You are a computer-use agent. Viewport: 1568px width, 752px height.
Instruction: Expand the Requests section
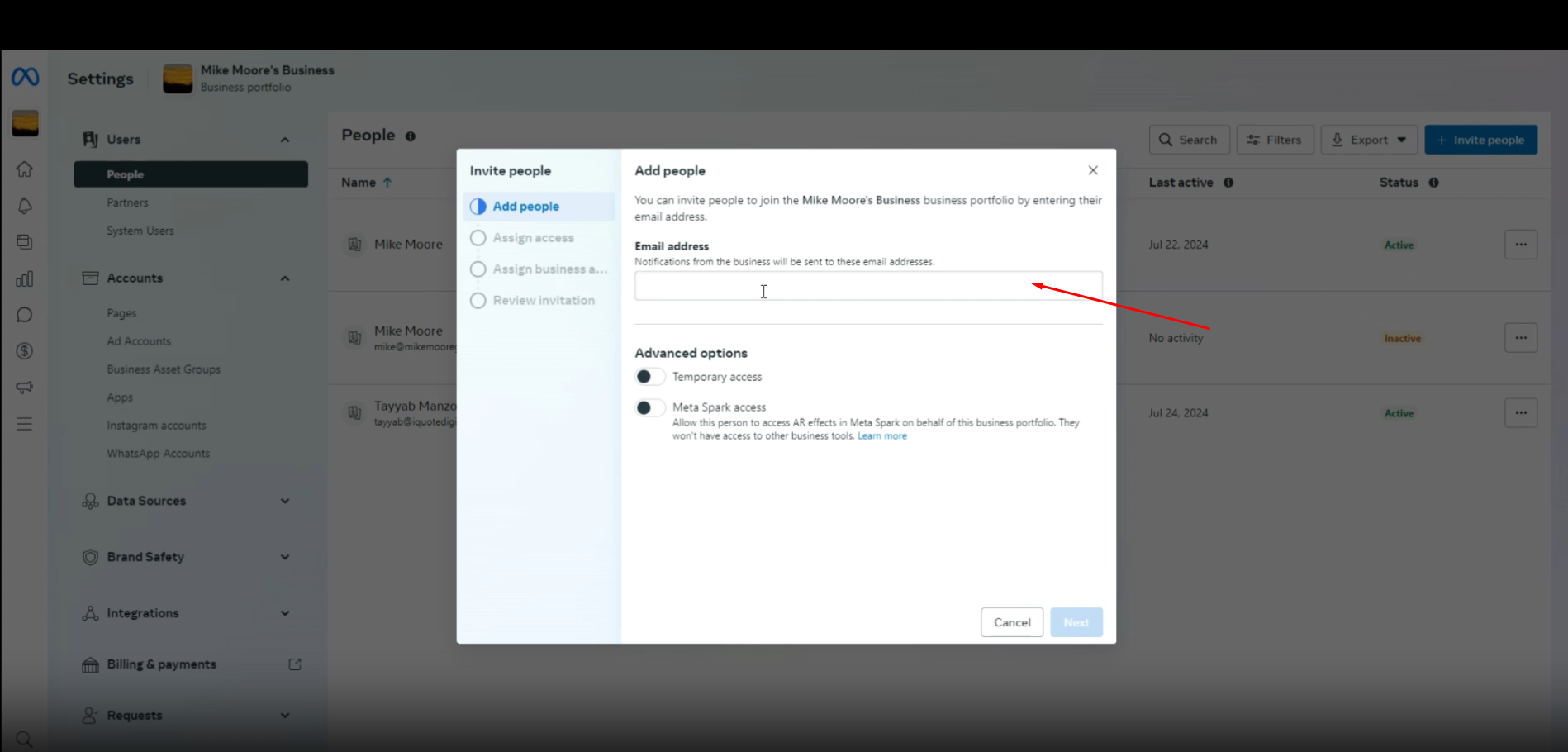(285, 716)
